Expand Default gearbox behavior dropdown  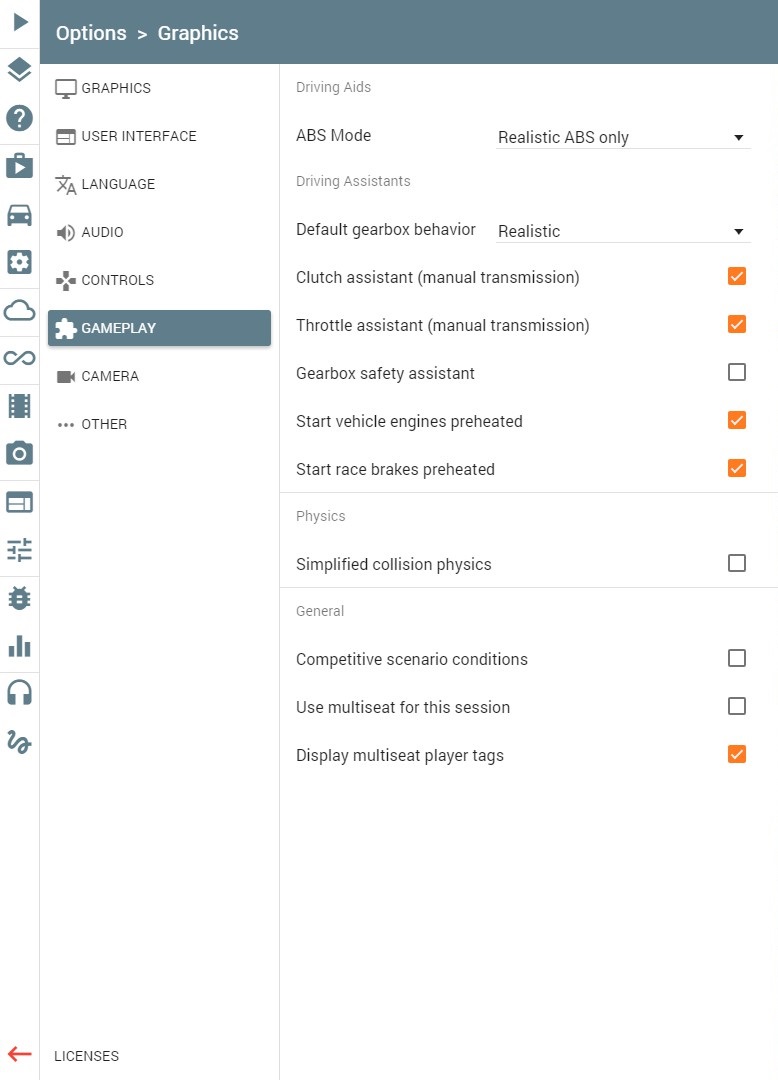(x=623, y=231)
